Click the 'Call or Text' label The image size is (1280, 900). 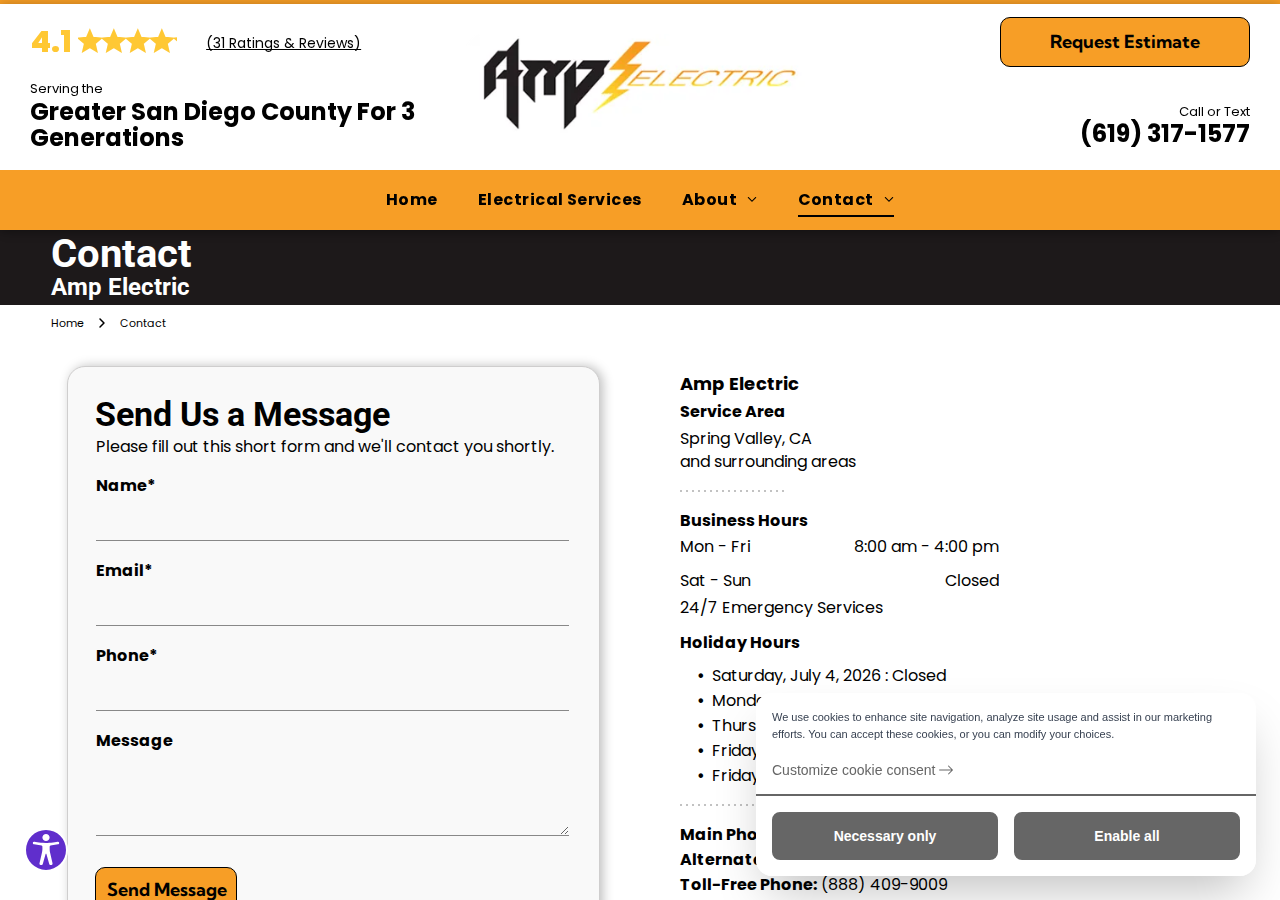point(1214,111)
